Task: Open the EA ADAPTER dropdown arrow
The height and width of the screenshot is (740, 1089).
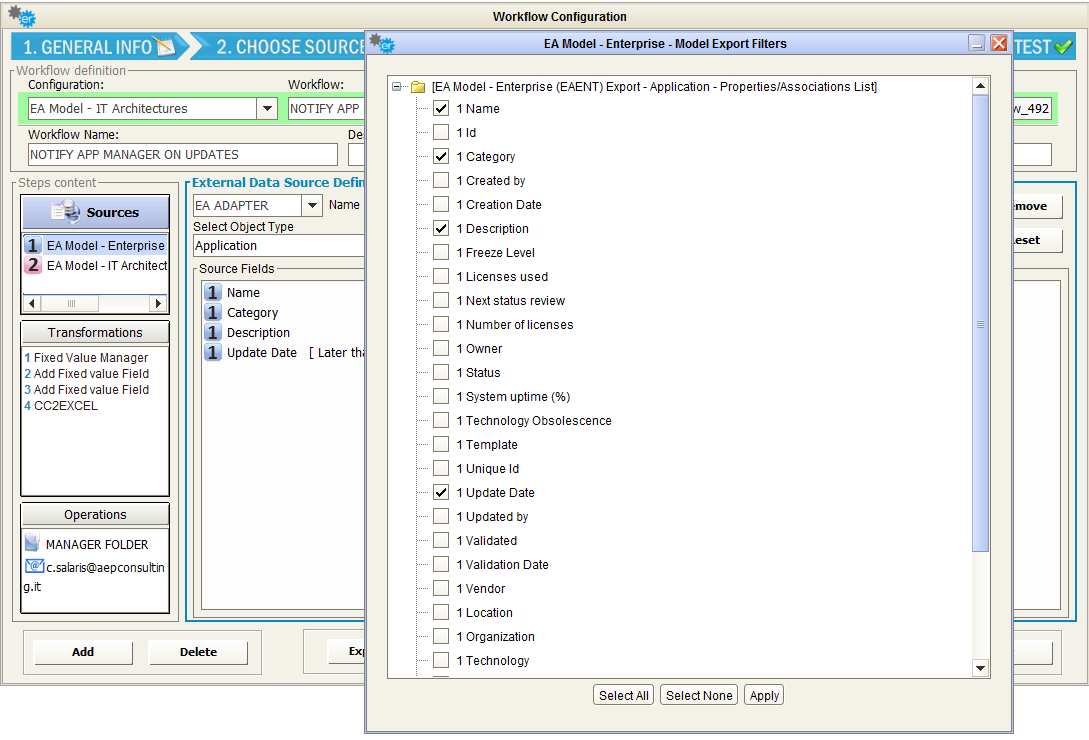Action: tap(312, 205)
